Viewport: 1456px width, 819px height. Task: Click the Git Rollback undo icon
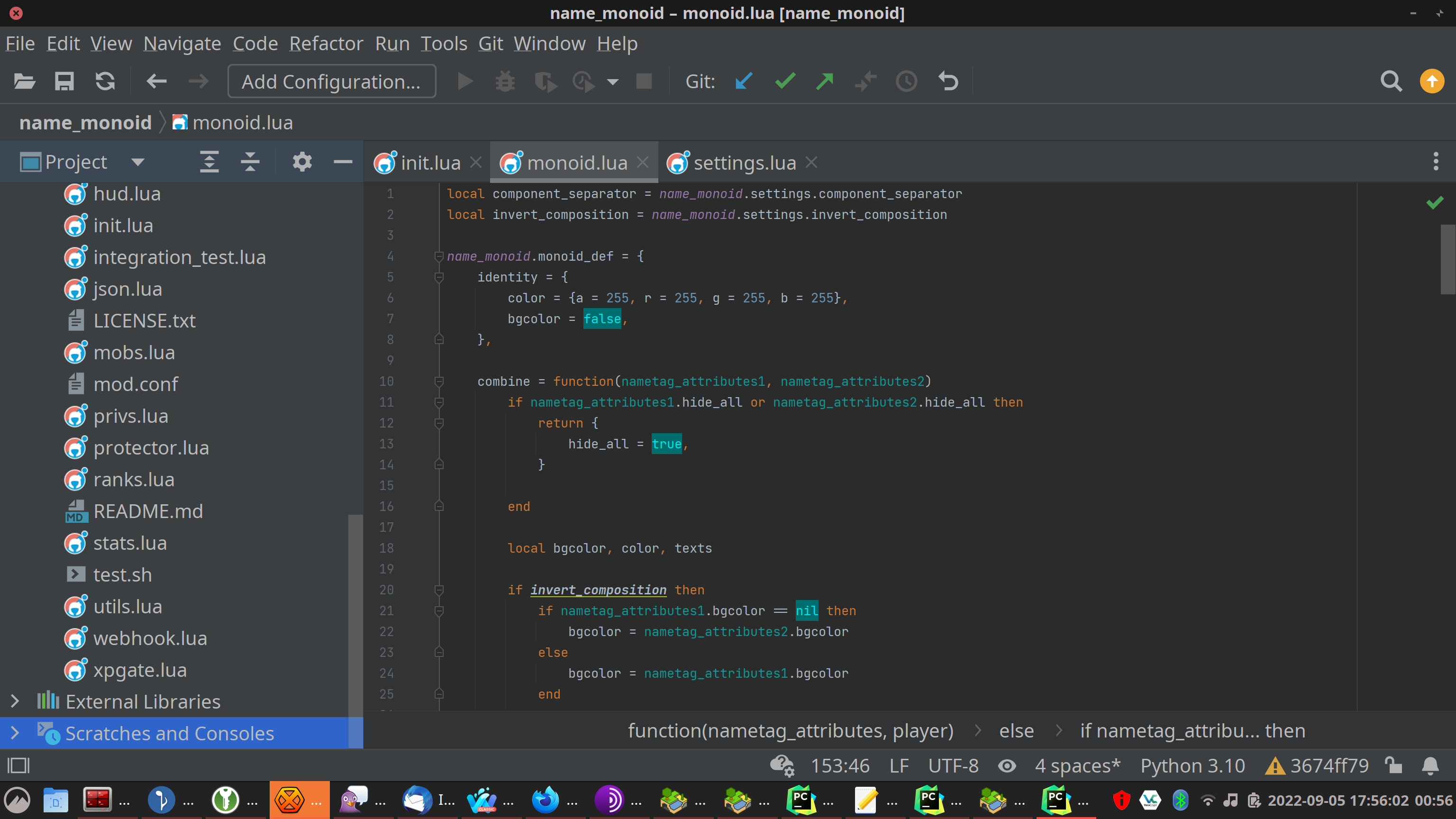(948, 82)
